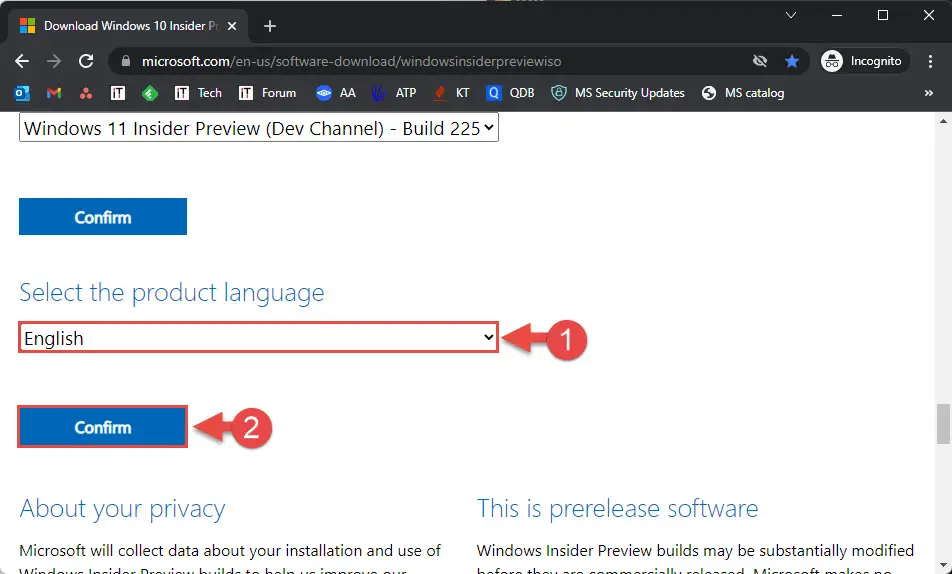952x574 pixels.
Task: Open the green Feedly diamond bookmark
Action: pos(150,93)
